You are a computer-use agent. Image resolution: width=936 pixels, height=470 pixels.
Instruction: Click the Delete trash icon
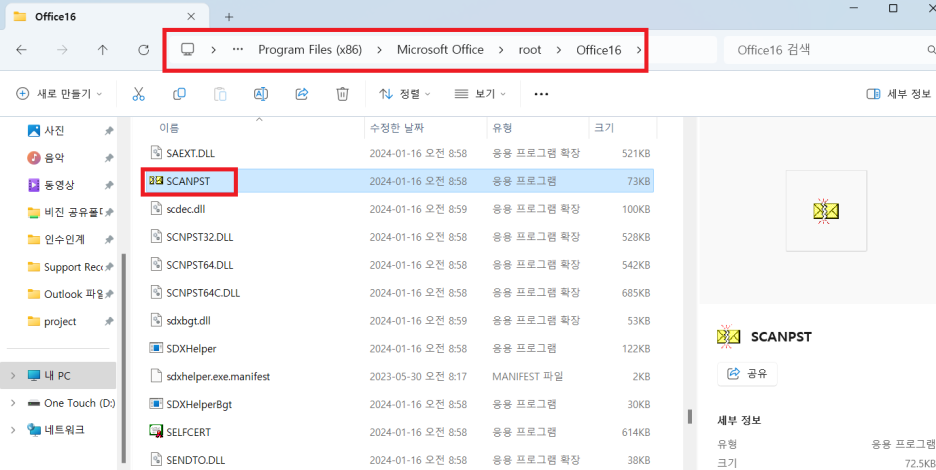[x=342, y=94]
